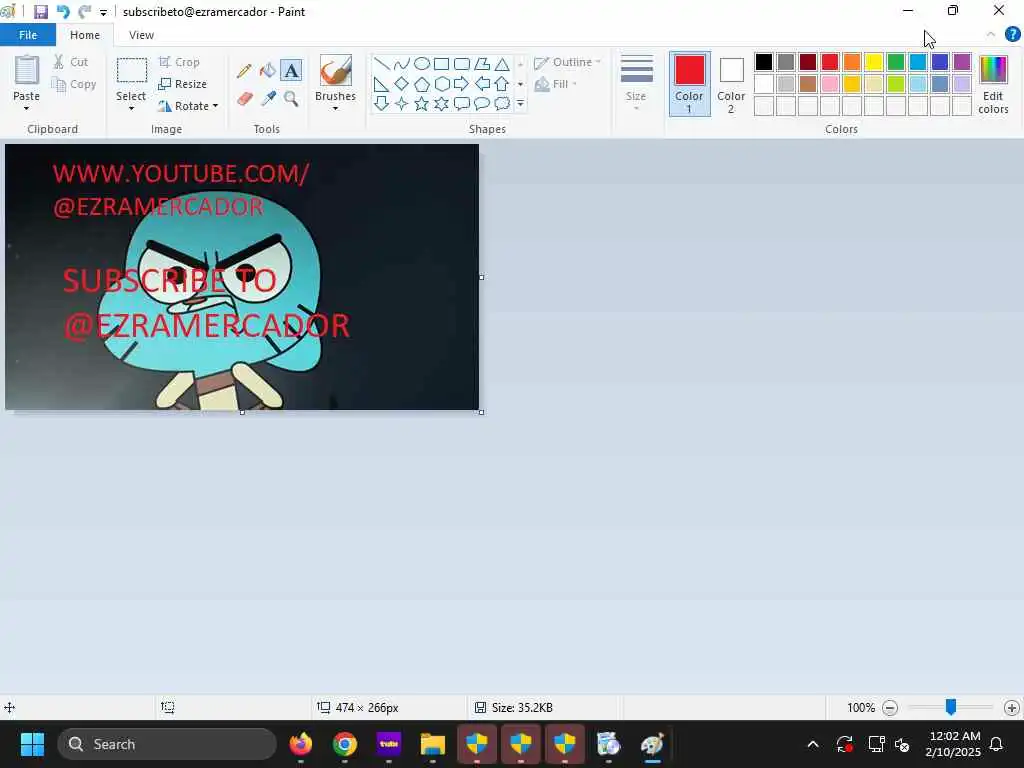This screenshot has width=1024, height=768.
Task: Choose the Curve shape
Action: pyautogui.click(x=402, y=64)
